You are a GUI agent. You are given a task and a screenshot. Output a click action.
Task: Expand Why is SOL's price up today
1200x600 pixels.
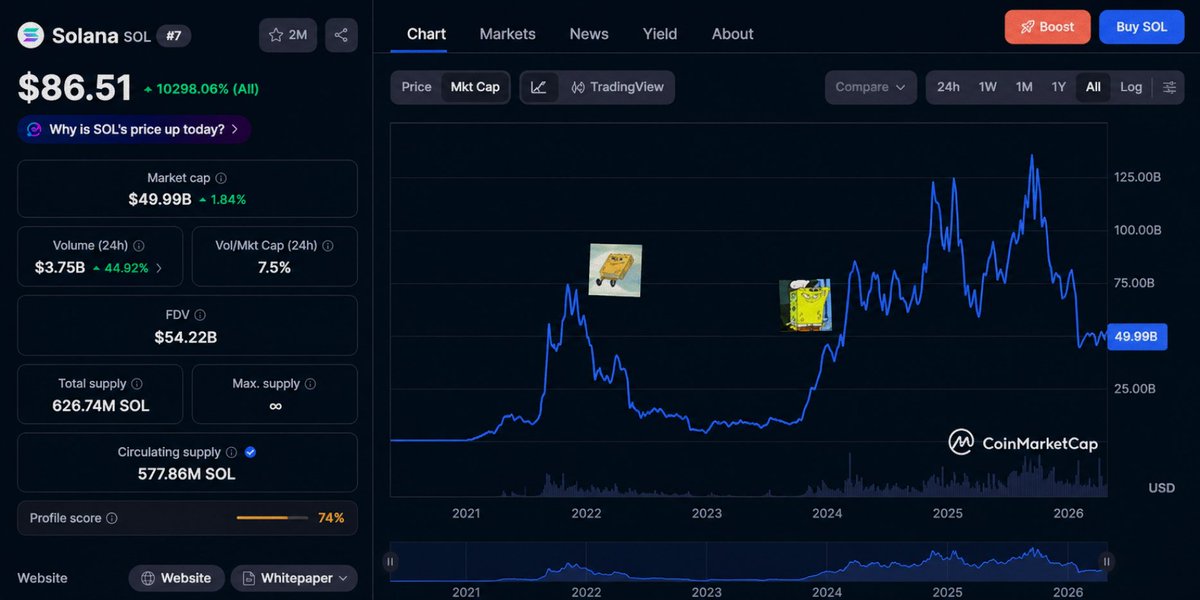click(134, 129)
